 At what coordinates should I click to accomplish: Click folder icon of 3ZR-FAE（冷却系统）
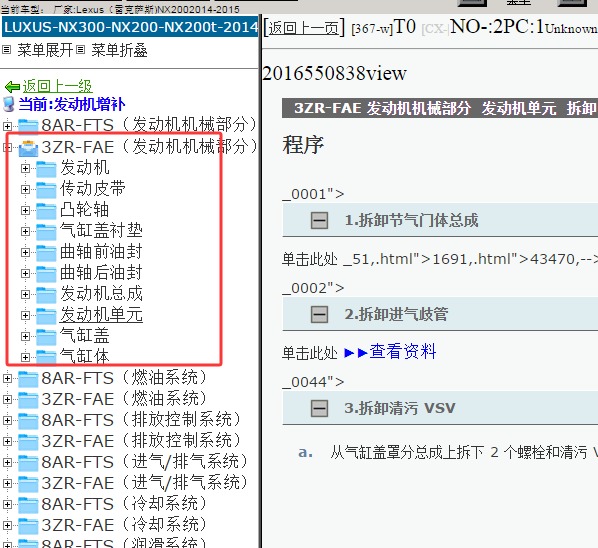click(x=28, y=526)
